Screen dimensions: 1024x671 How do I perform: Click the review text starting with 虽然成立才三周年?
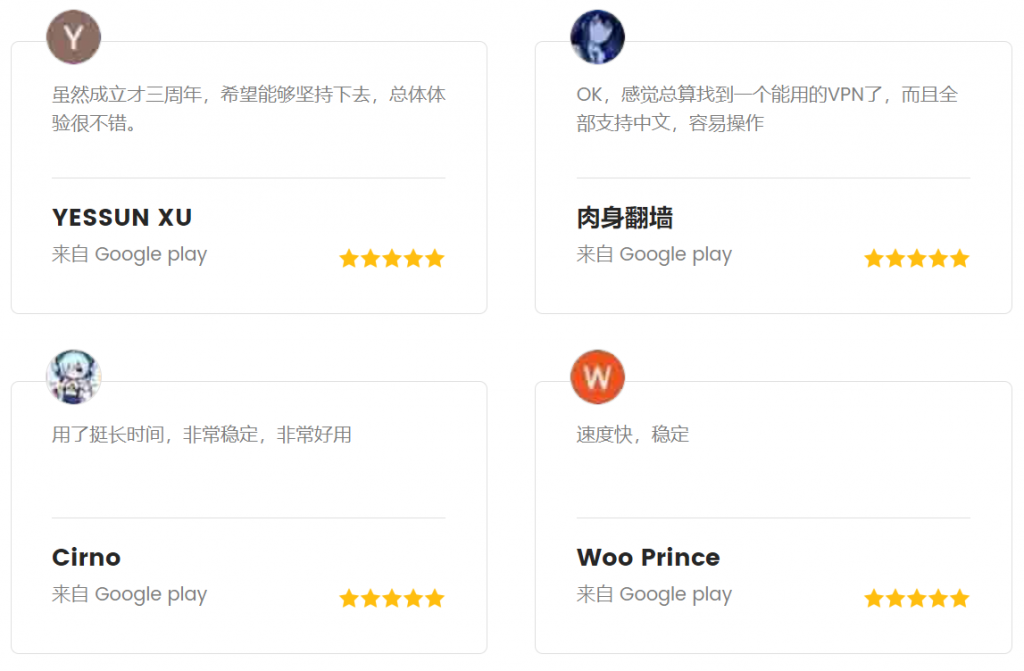click(248, 109)
